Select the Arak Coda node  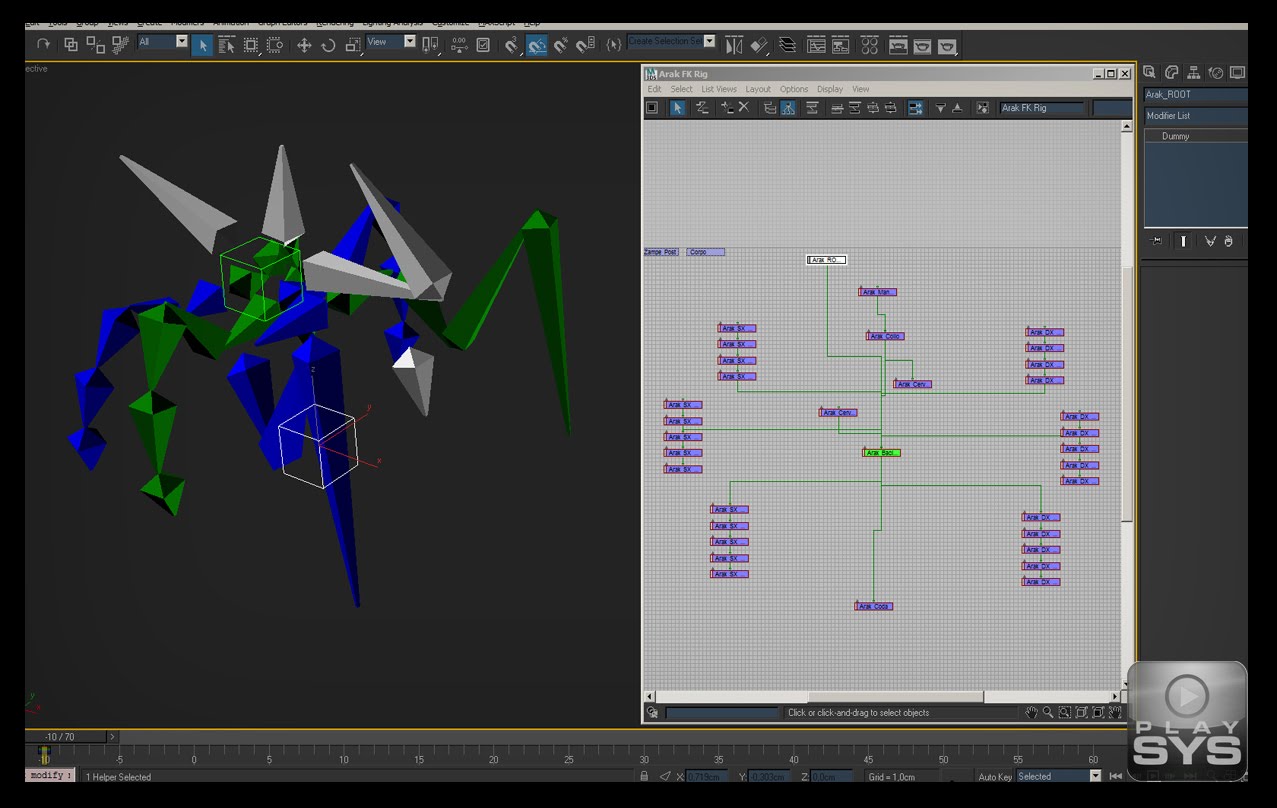pos(874,606)
